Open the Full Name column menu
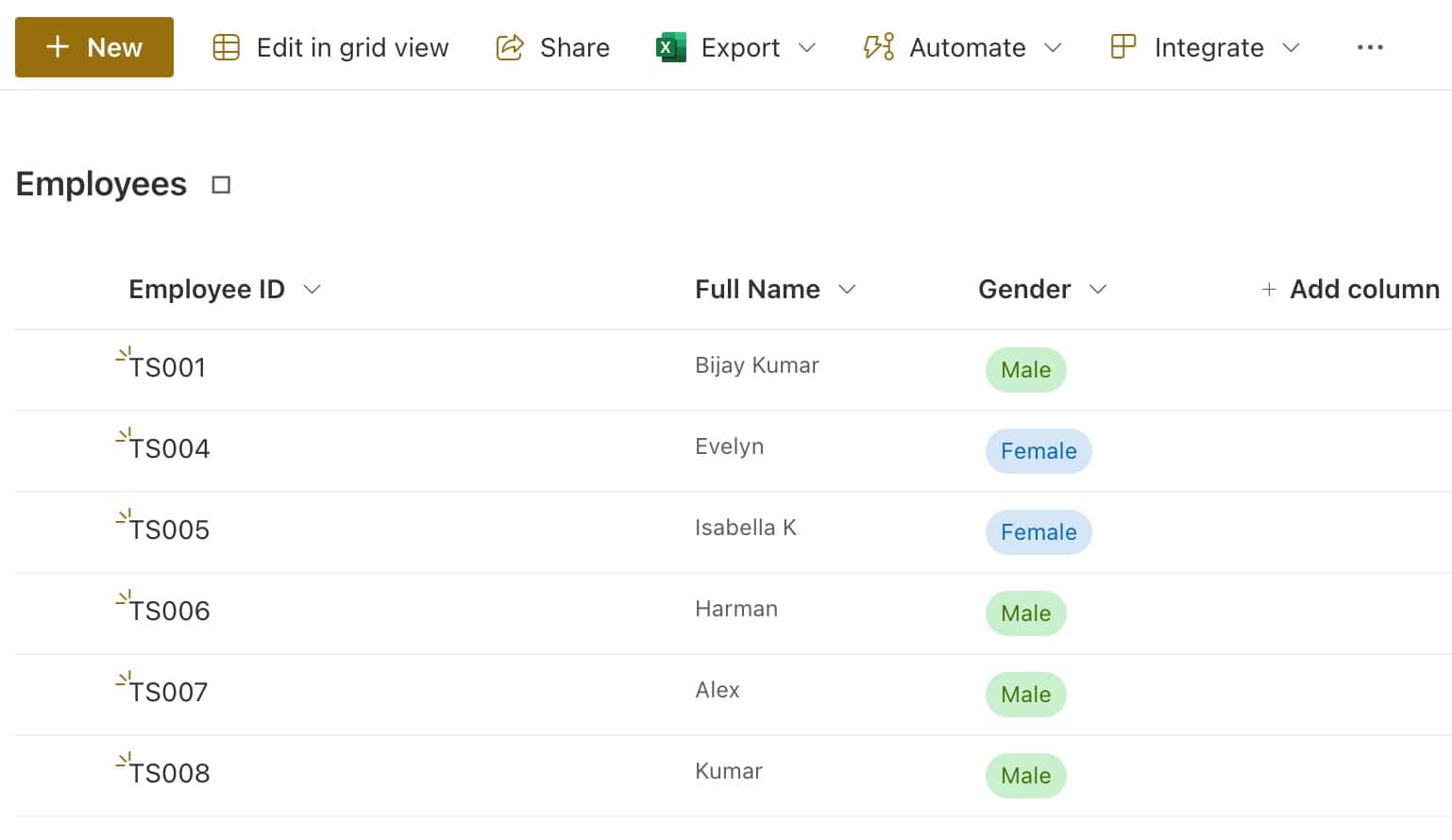Viewport: 1452px width, 840px height. pos(847,290)
